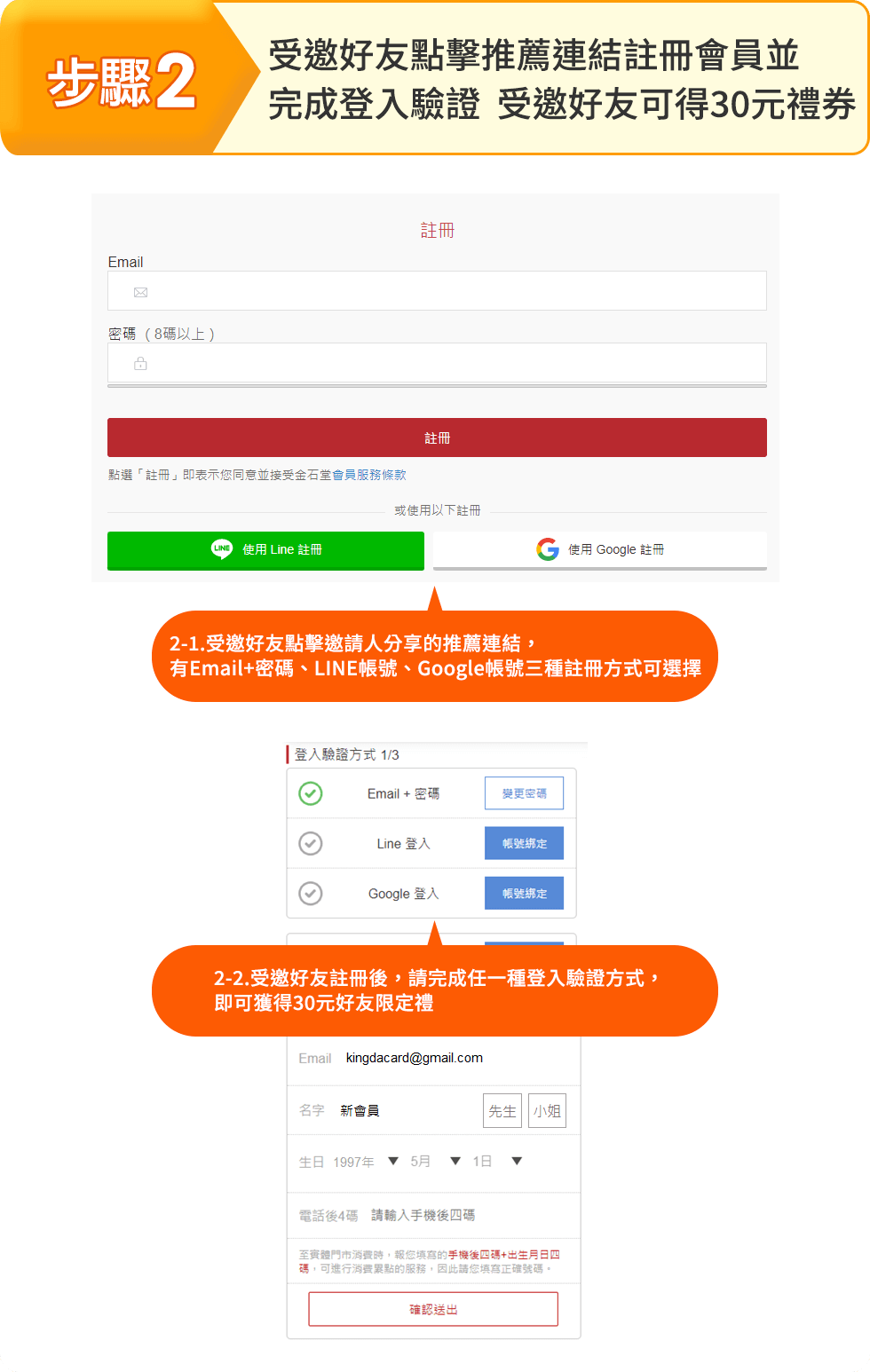Screen dimensions: 870x1372
Task: Open the birth year 1997年 dropdown
Action: (366, 1162)
